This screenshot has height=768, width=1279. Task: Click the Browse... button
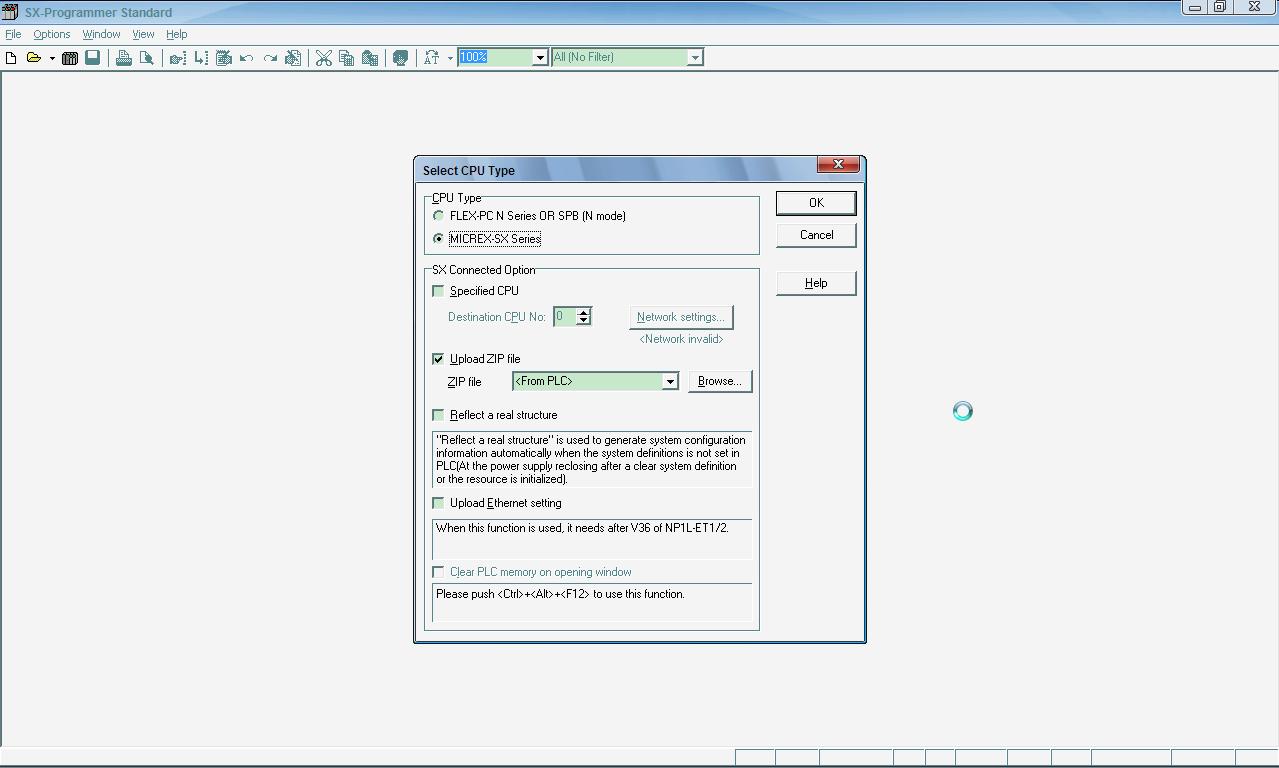pyautogui.click(x=719, y=381)
